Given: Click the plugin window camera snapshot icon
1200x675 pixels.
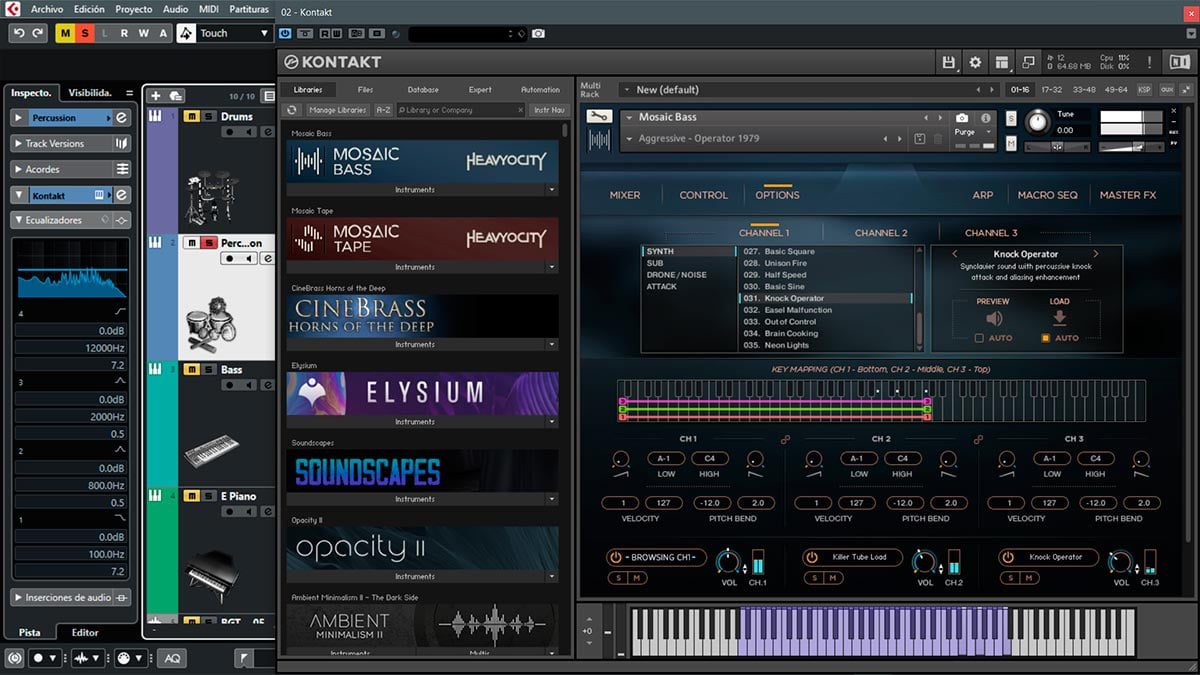Looking at the screenshot, I should tap(538, 34).
